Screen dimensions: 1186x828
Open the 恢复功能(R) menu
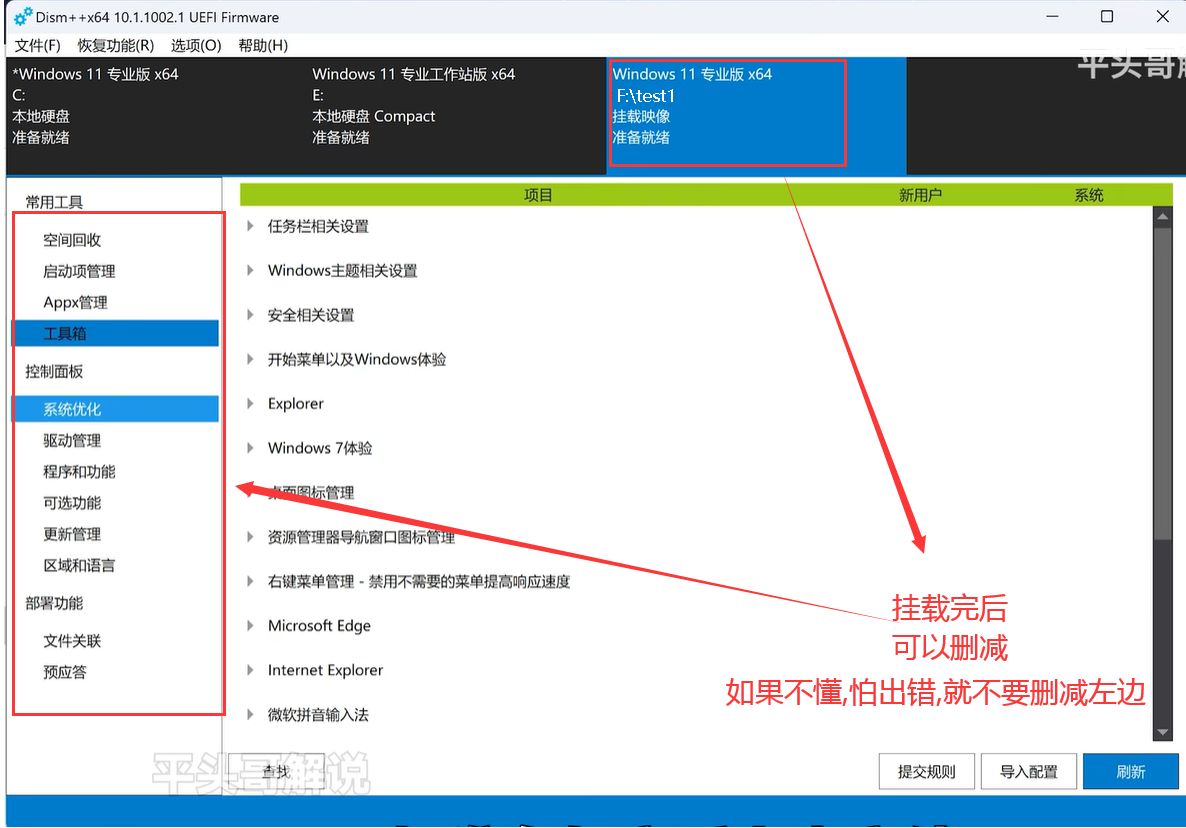(x=116, y=45)
